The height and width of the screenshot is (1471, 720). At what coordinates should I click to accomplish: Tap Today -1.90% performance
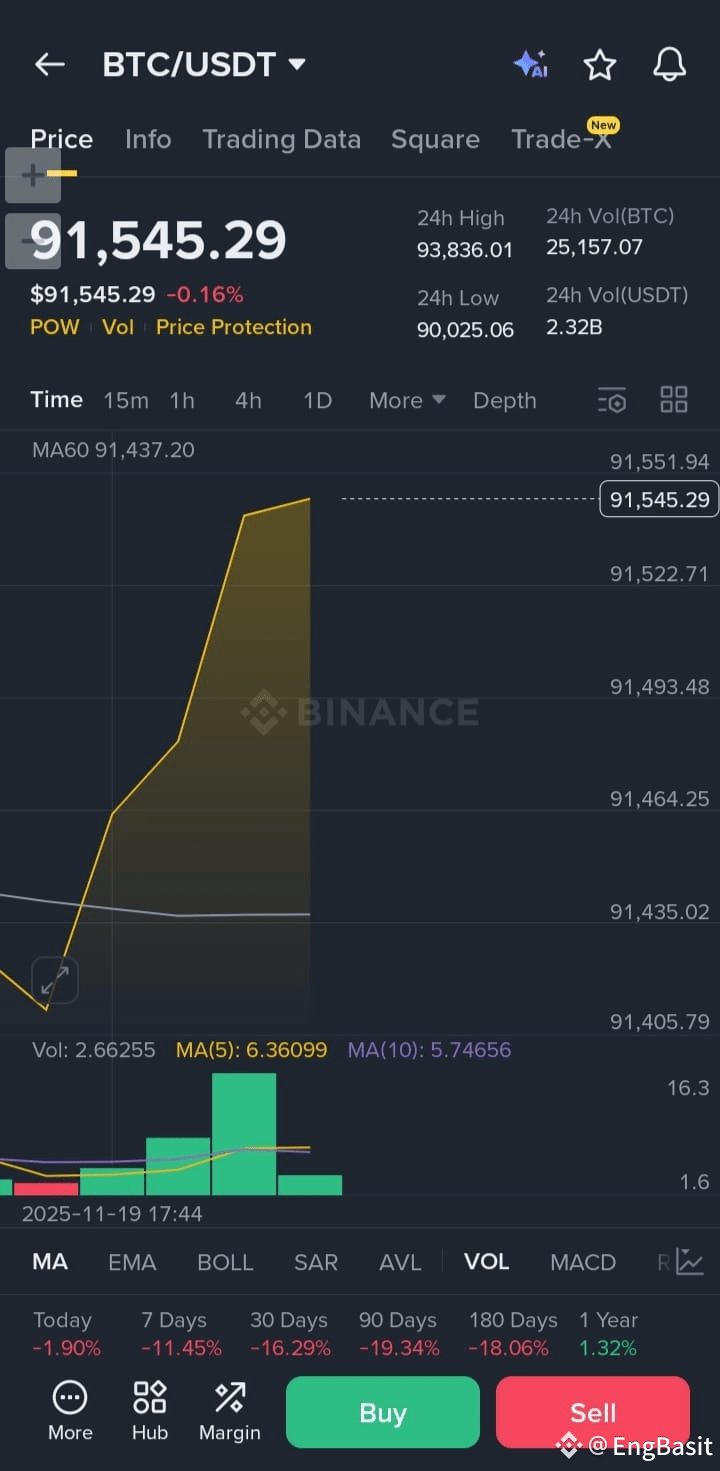click(x=66, y=1334)
